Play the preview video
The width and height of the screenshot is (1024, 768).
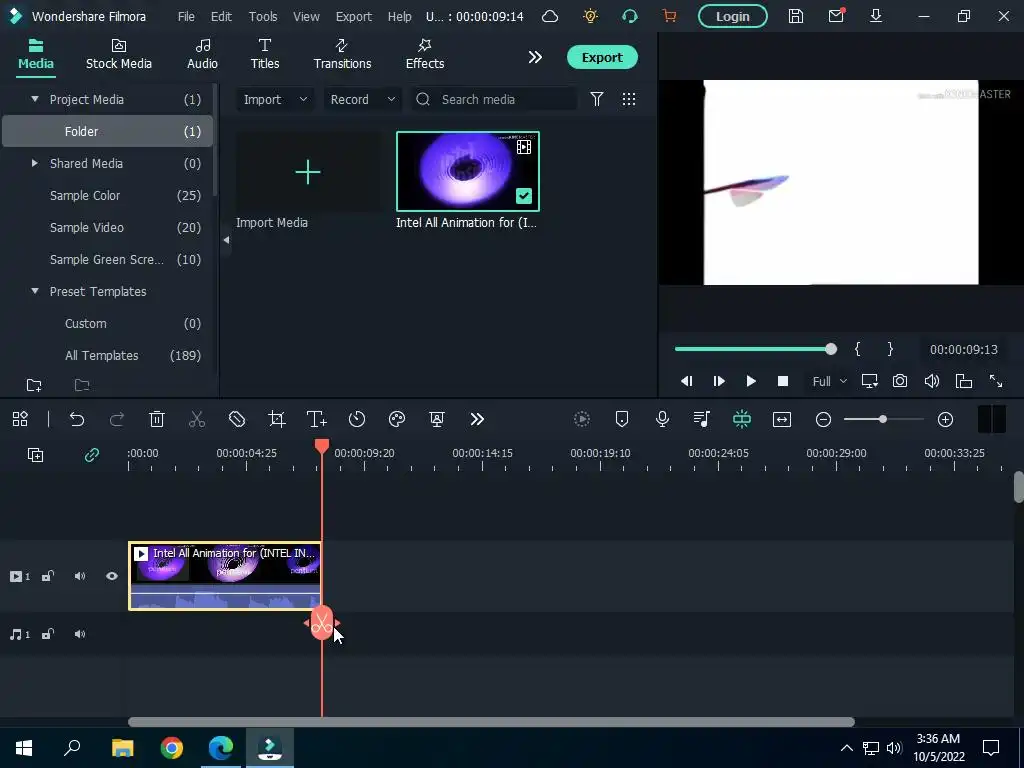click(751, 381)
